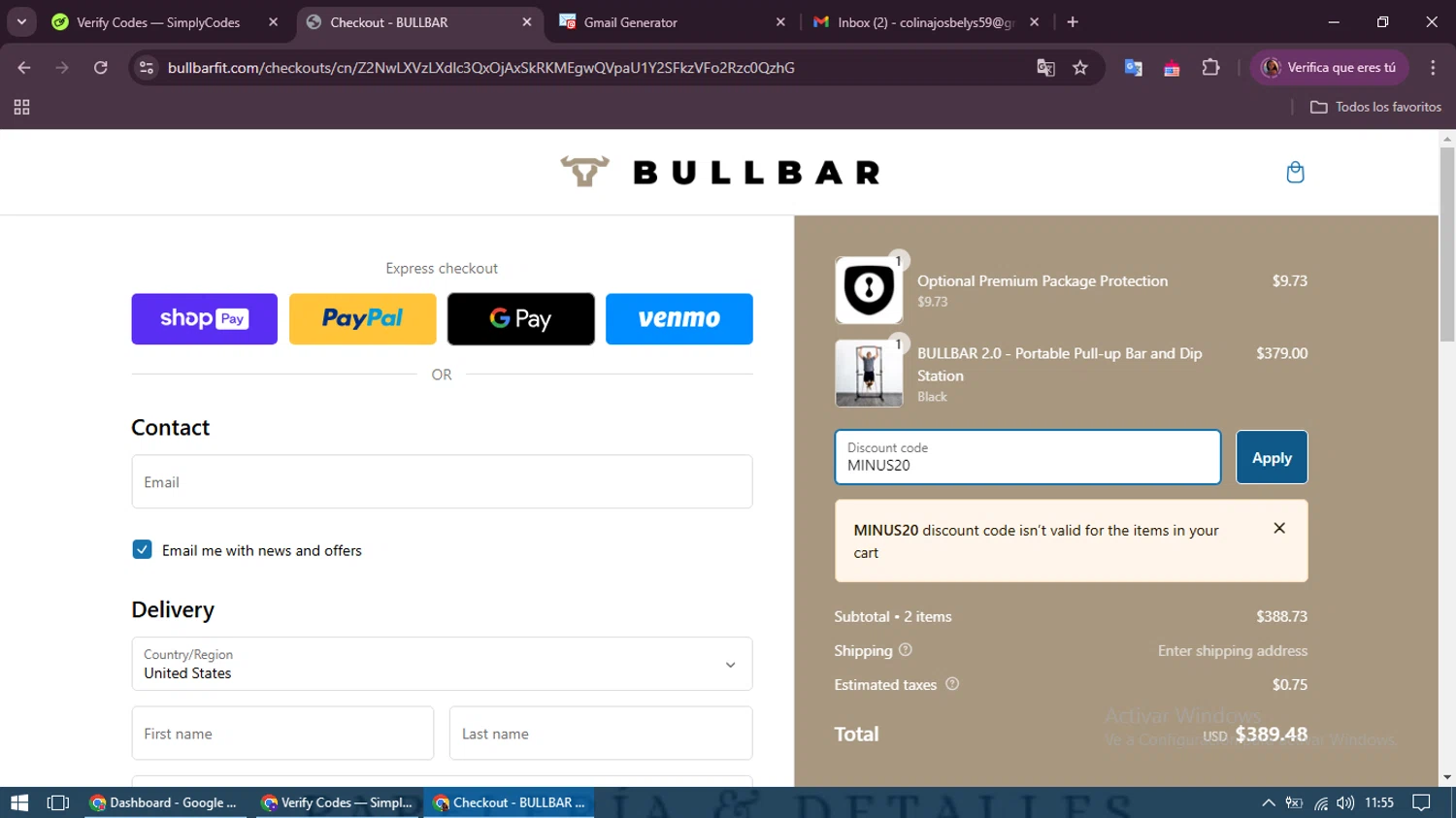Click the 11:55 taskbar clock
This screenshot has height=818, width=1456.
1379,802
